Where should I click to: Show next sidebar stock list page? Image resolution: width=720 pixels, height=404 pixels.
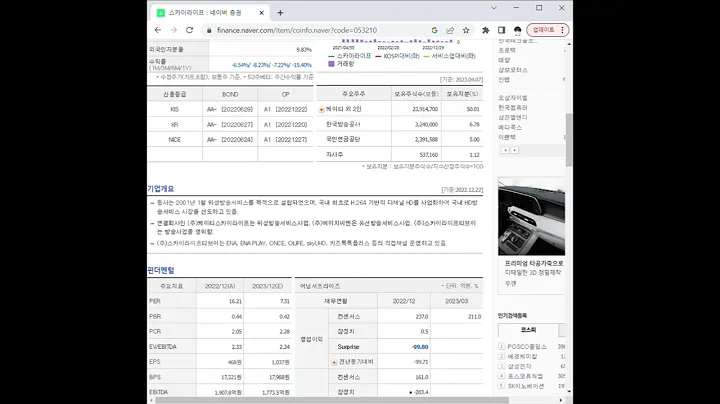(x=514, y=150)
